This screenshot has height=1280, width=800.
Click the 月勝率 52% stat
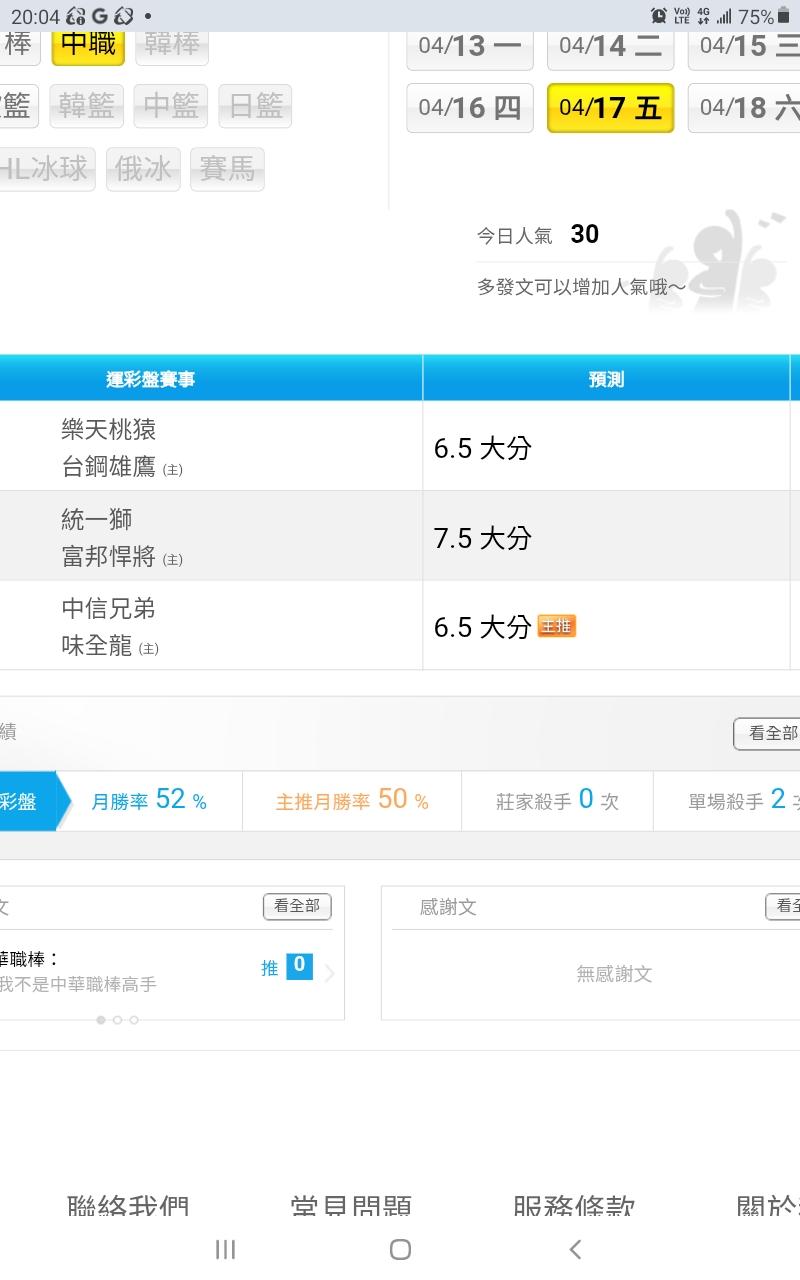[x=149, y=800]
